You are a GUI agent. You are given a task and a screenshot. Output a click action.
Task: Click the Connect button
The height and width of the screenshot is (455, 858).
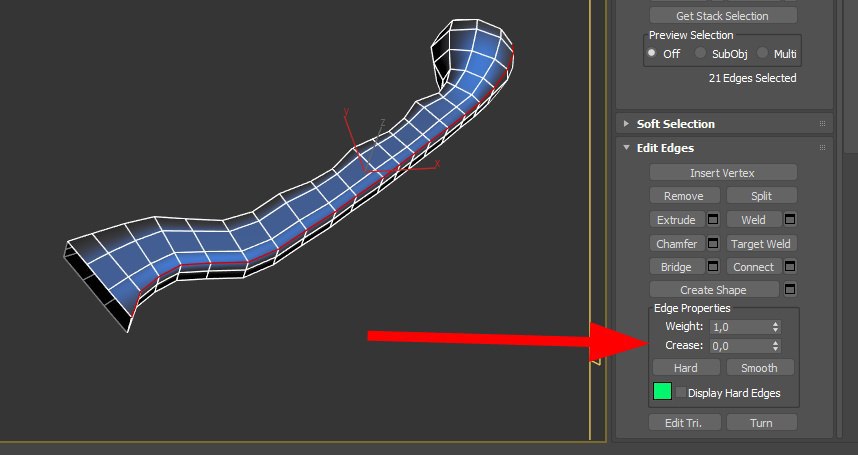(x=753, y=266)
